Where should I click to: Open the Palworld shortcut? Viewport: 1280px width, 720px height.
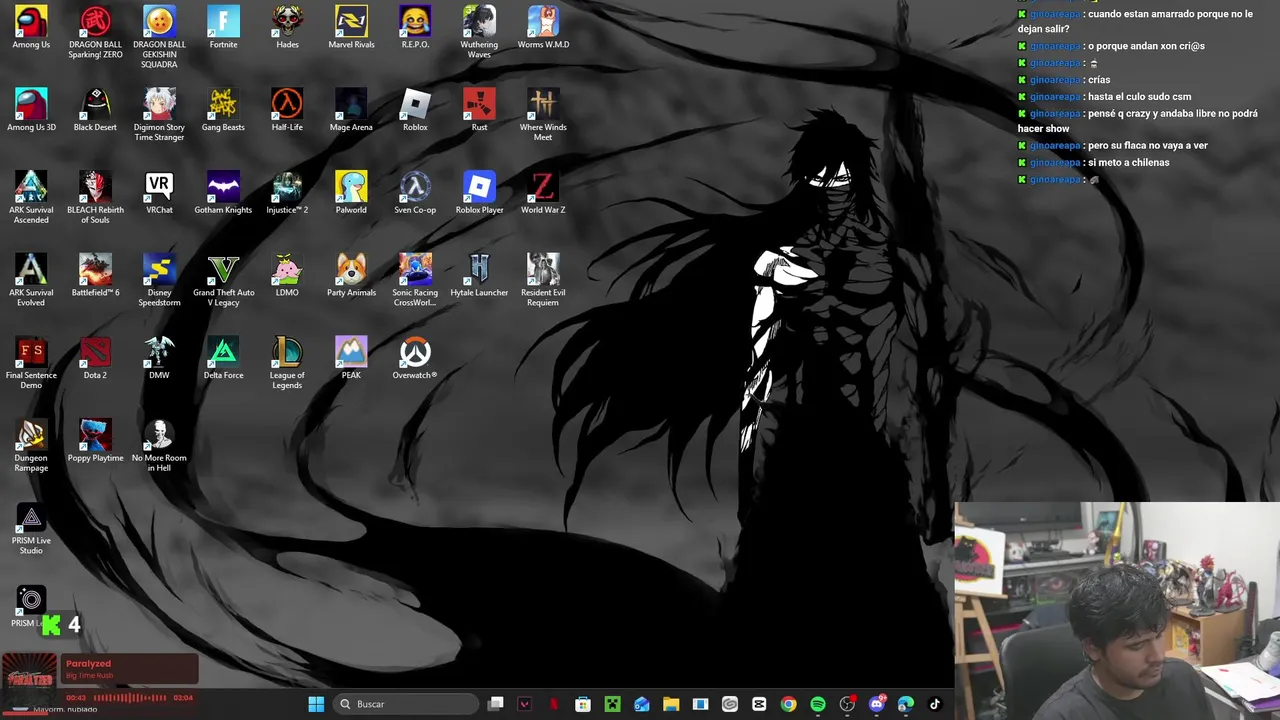tap(351, 193)
